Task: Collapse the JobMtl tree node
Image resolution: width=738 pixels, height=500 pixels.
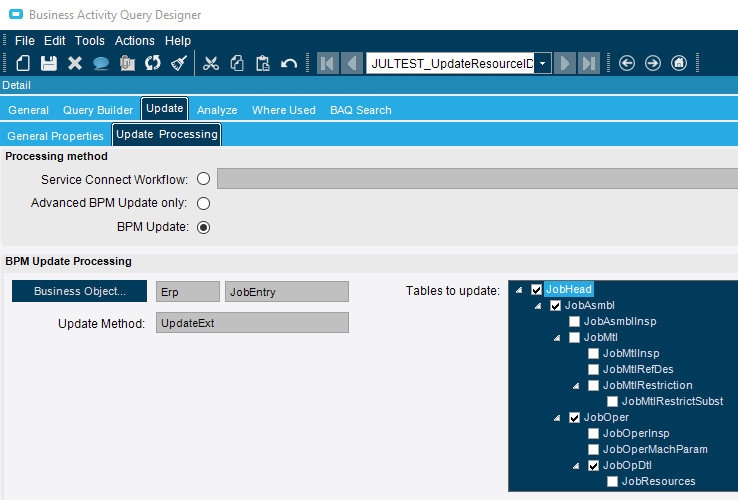Action: pyautogui.click(x=557, y=338)
